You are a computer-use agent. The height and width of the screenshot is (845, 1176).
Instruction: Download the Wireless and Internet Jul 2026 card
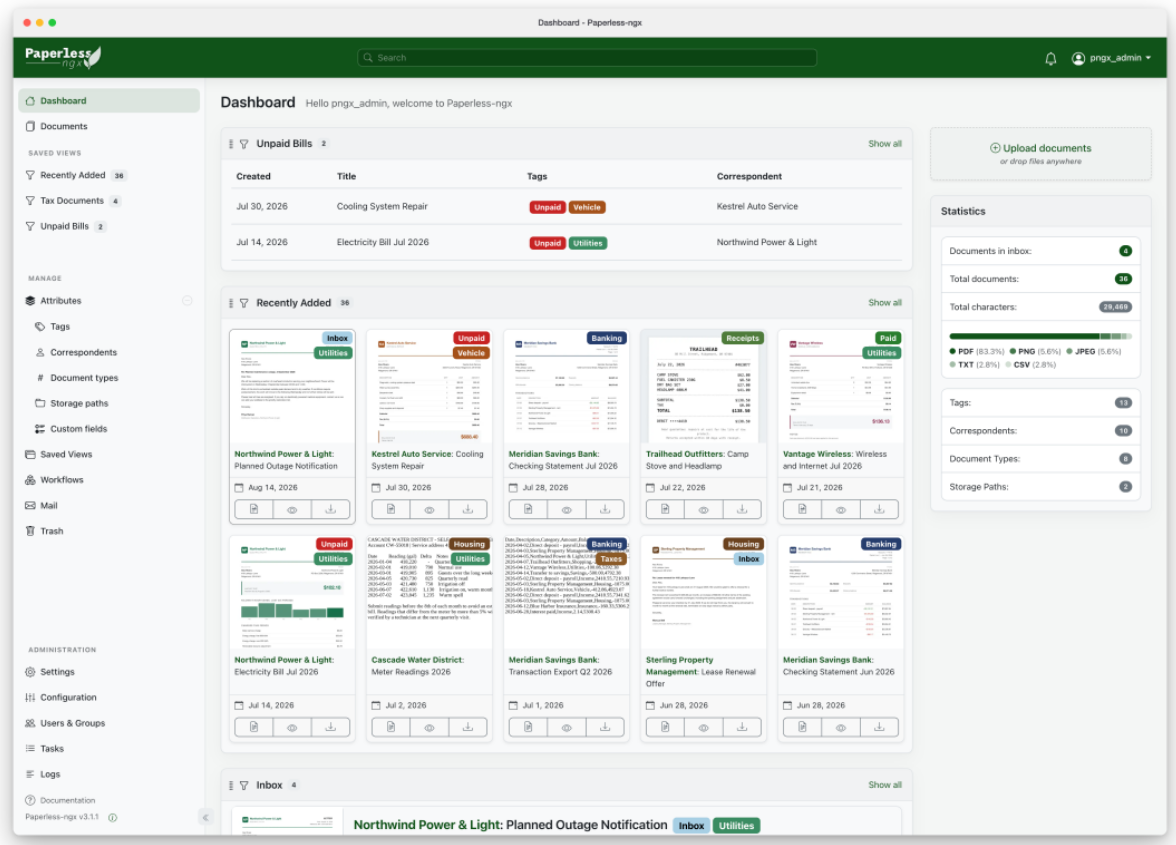[879, 510]
